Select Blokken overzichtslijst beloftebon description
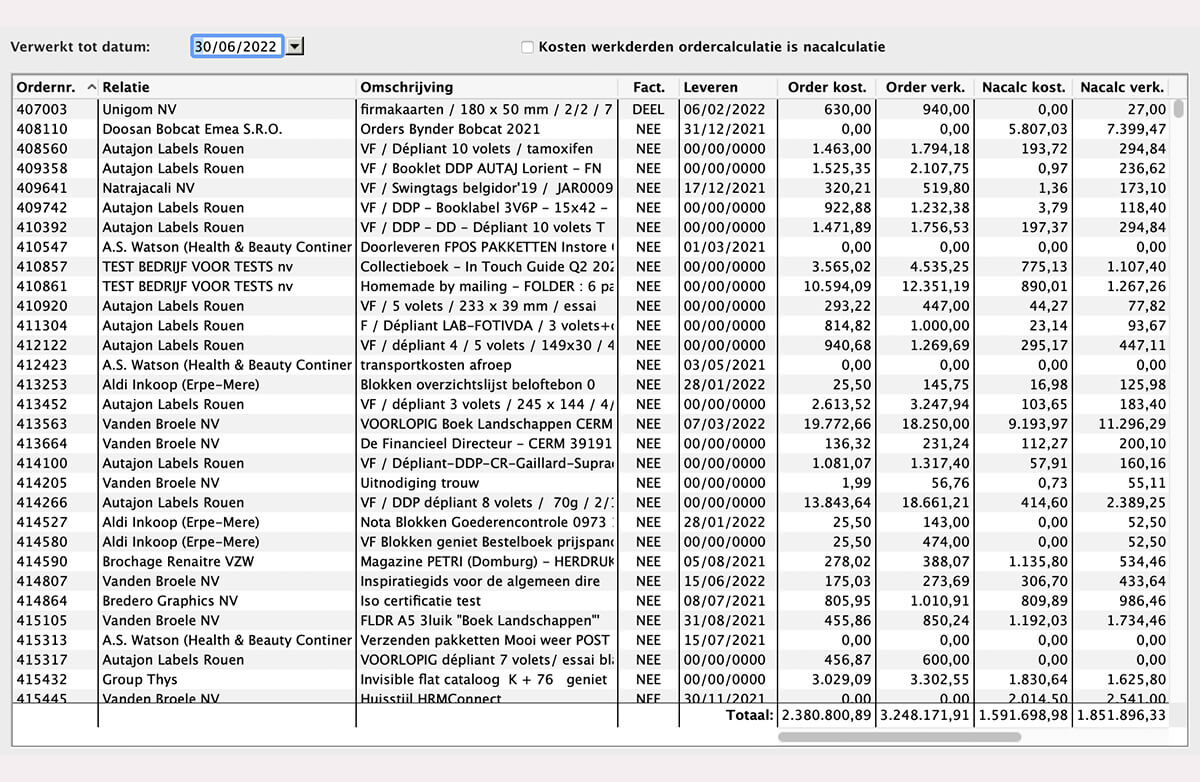 pos(477,385)
